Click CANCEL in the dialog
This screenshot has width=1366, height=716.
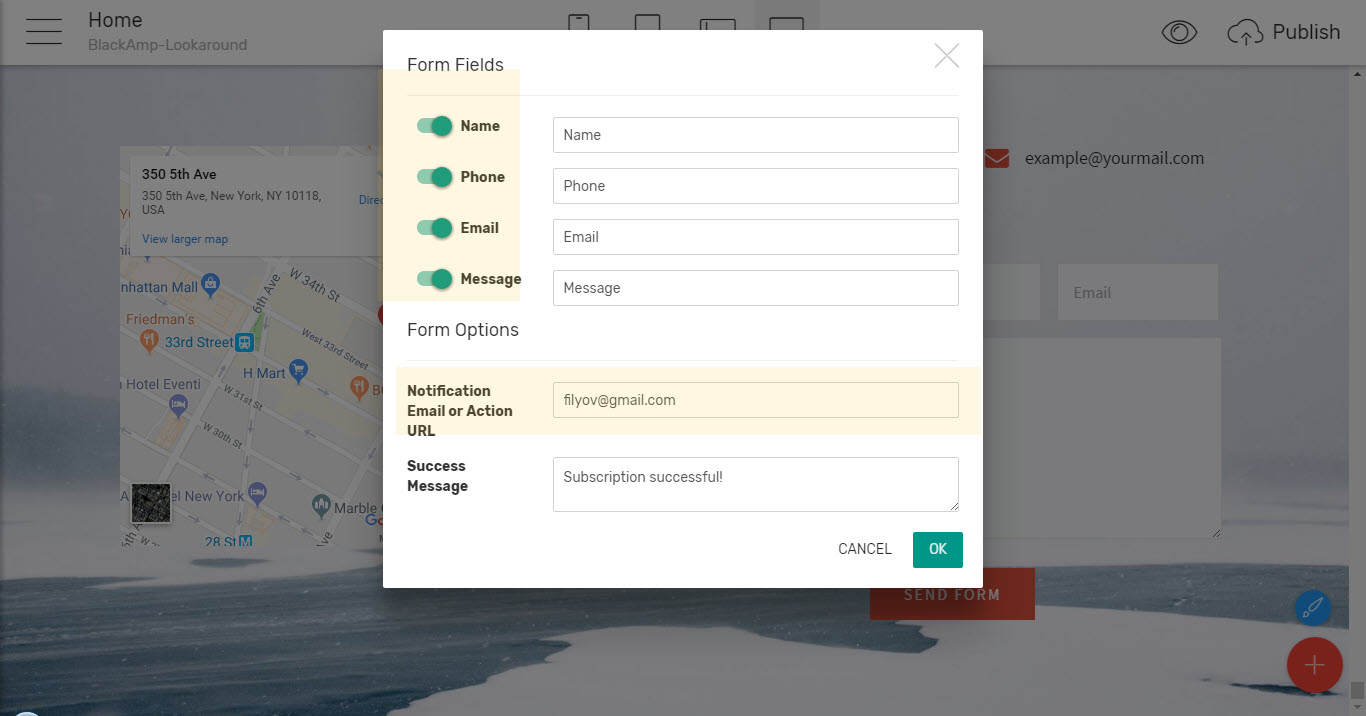tap(864, 549)
